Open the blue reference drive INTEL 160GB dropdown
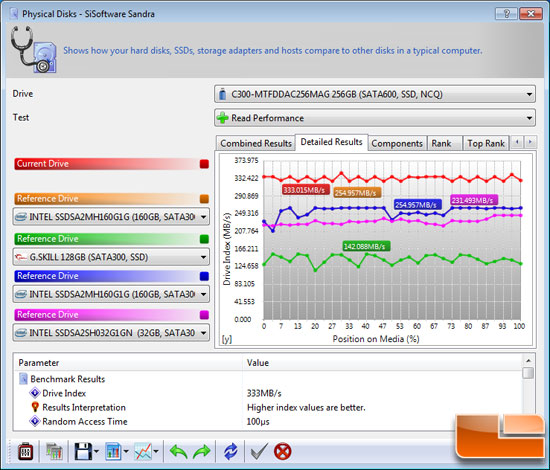550x470 pixels. click(x=111, y=294)
